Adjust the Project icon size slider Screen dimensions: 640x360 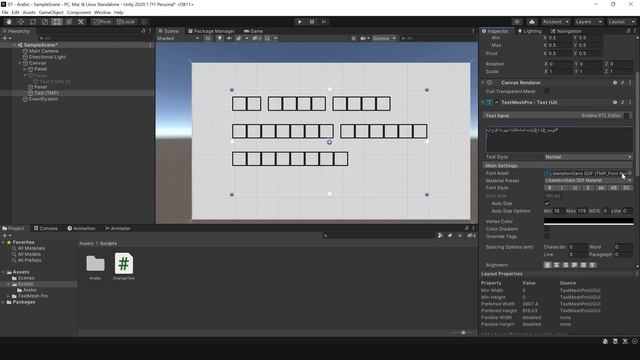click(x=462, y=333)
